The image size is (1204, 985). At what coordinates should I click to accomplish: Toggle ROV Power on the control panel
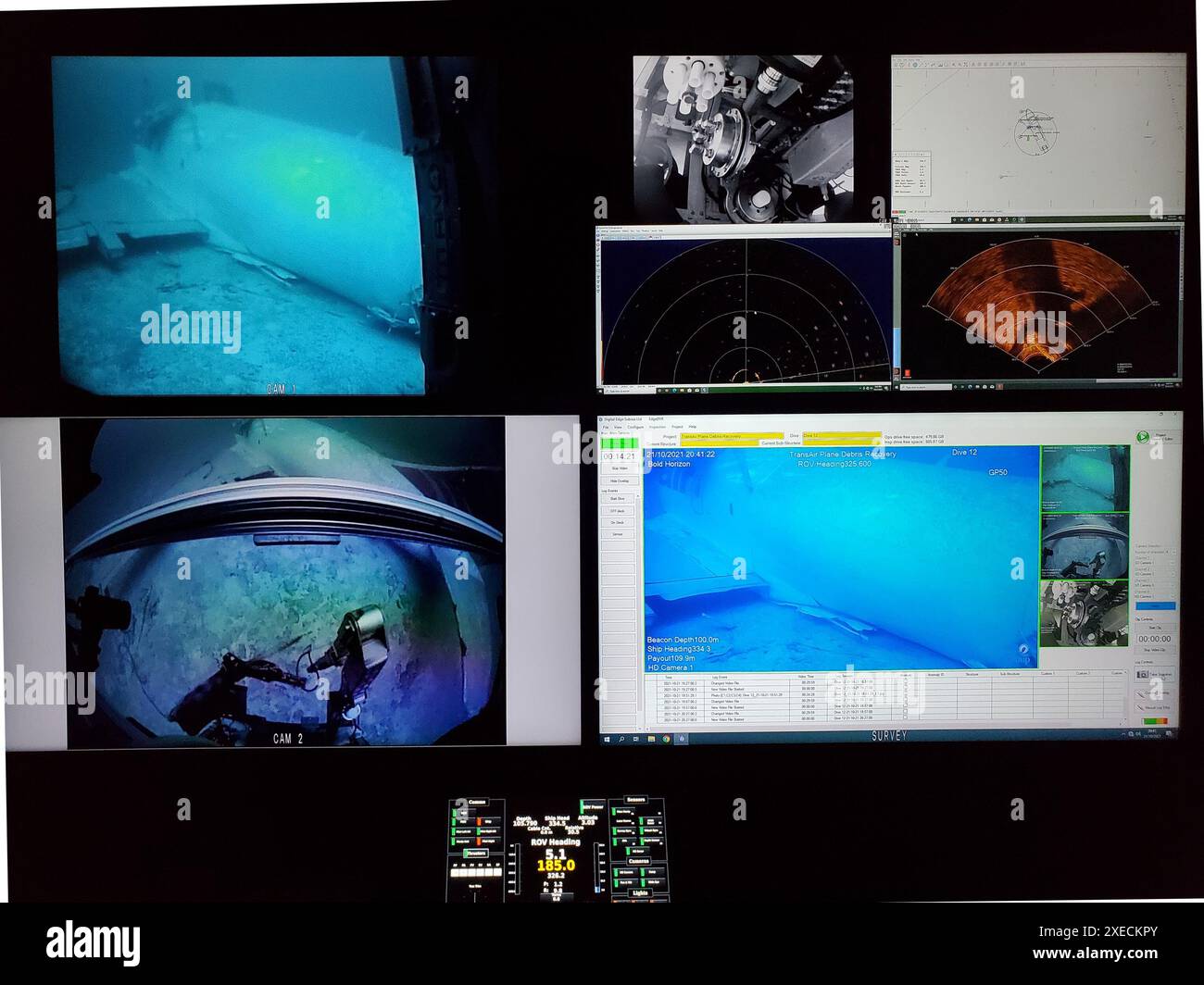pos(591,805)
